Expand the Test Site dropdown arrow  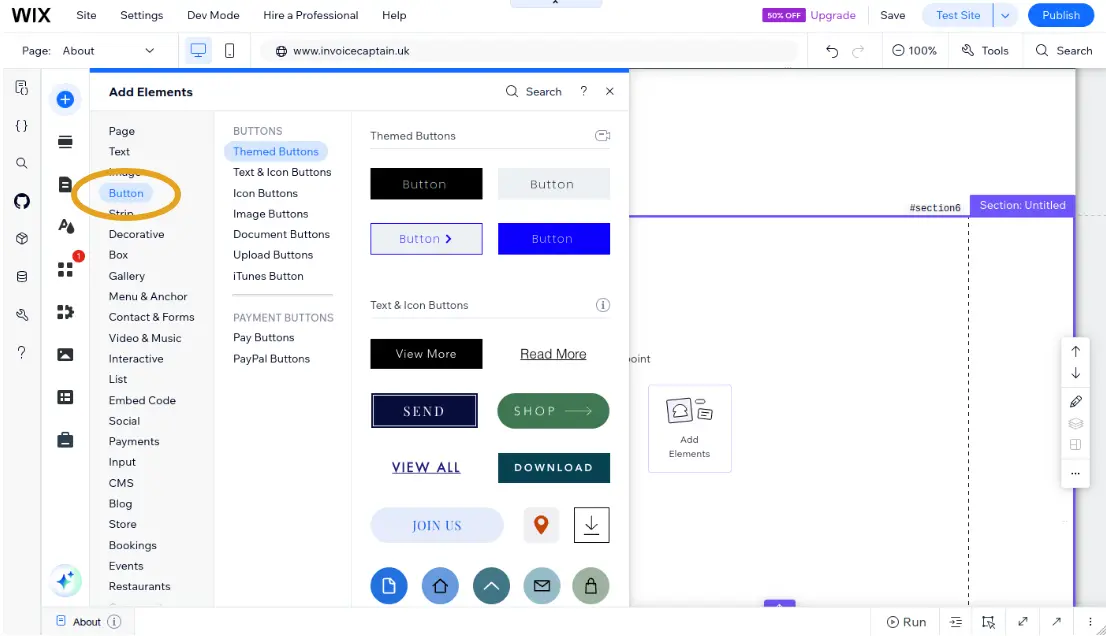click(1005, 16)
